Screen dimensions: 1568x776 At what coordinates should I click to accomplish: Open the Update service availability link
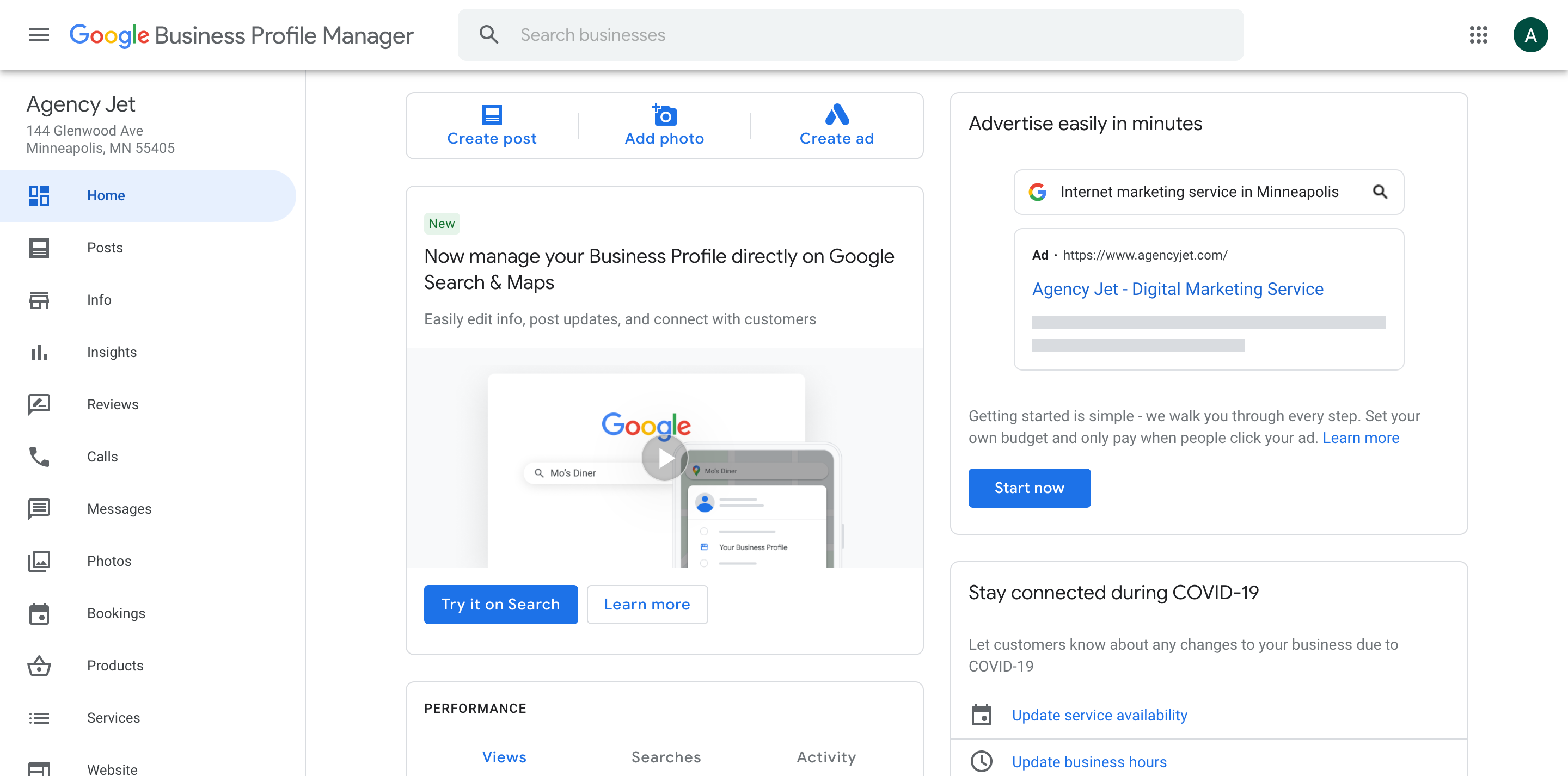1099,715
